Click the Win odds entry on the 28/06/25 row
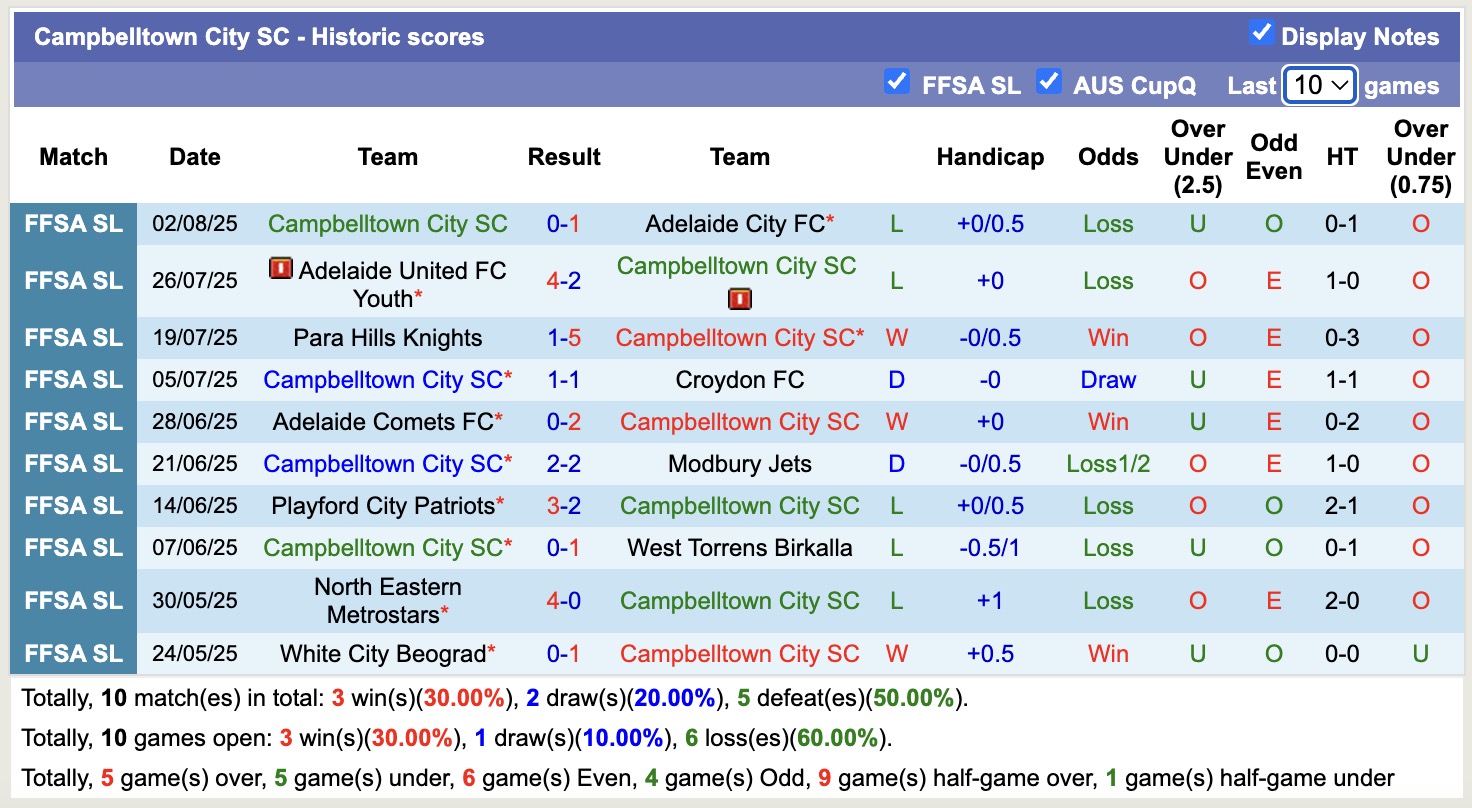This screenshot has width=1472, height=808. (1107, 422)
